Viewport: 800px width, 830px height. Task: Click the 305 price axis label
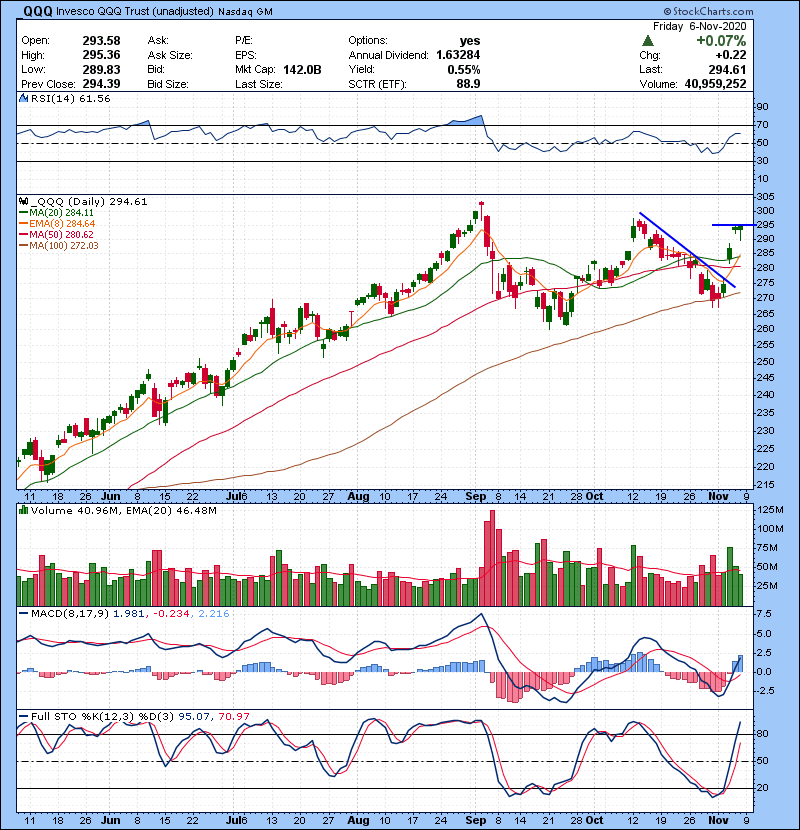click(766, 196)
